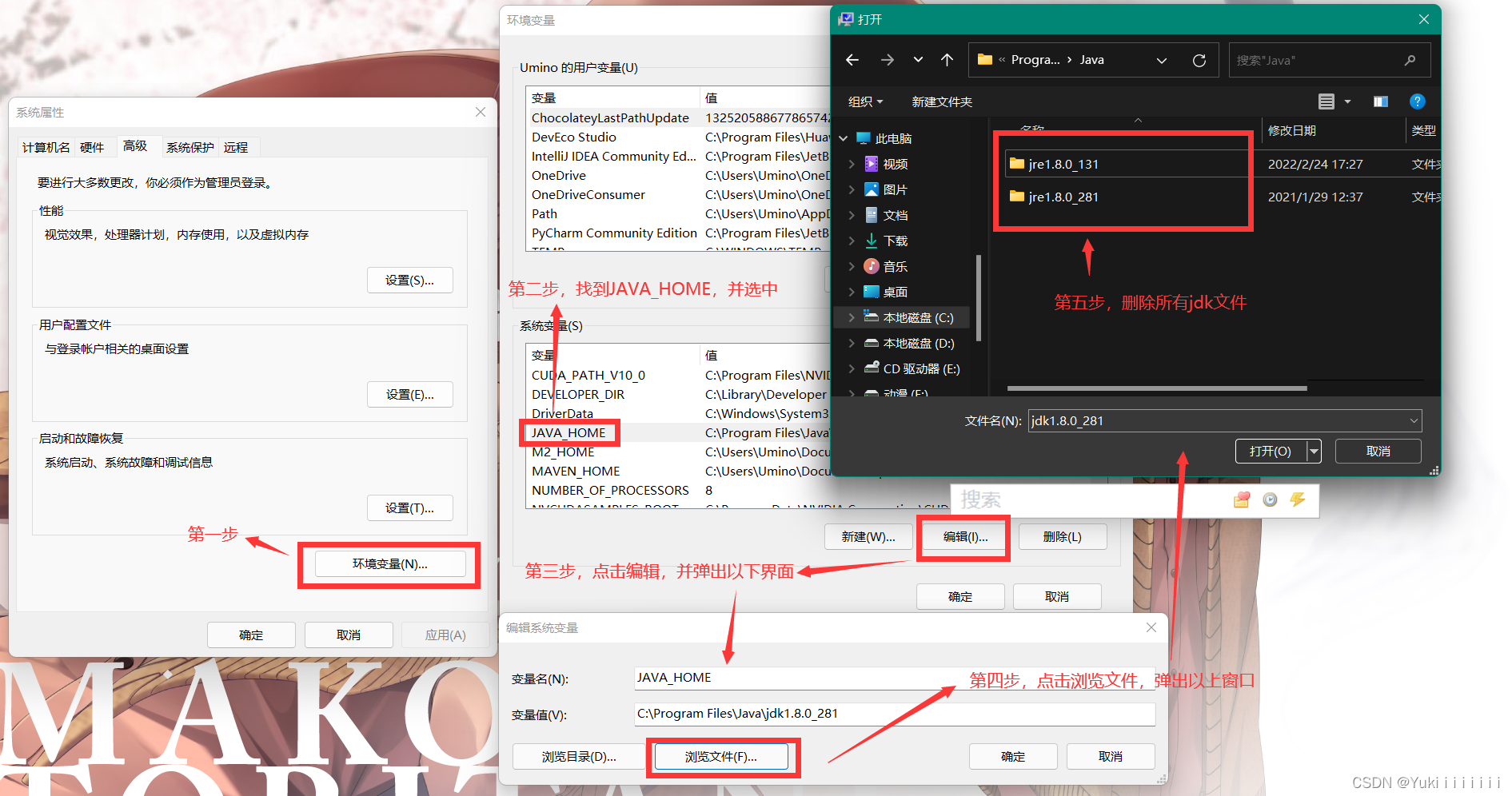The height and width of the screenshot is (796, 1512).
Task: Click Cancel (取消) in System Properties
Action: pos(349,635)
